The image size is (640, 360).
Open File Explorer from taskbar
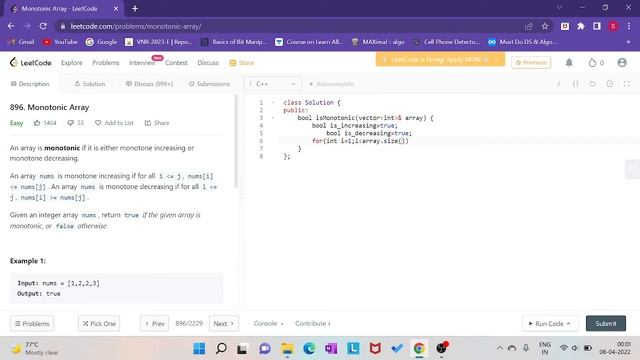tap(287, 349)
